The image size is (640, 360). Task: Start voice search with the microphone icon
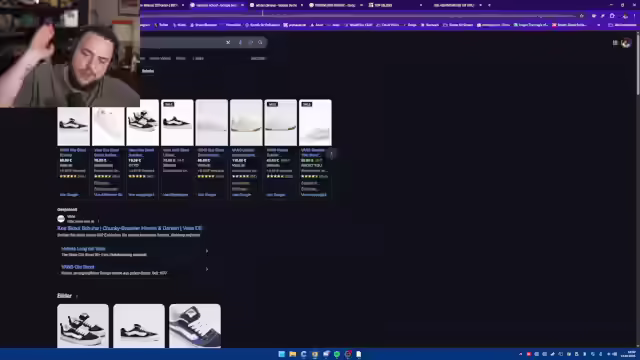point(240,42)
